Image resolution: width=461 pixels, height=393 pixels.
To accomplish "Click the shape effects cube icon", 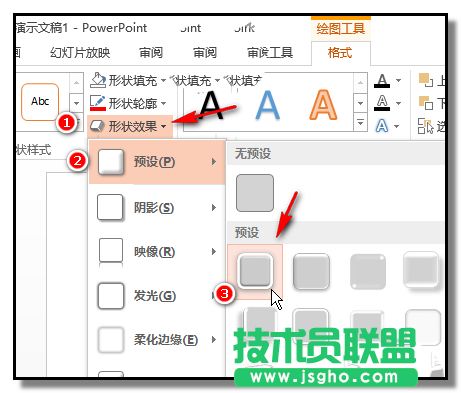I will pos(97,126).
